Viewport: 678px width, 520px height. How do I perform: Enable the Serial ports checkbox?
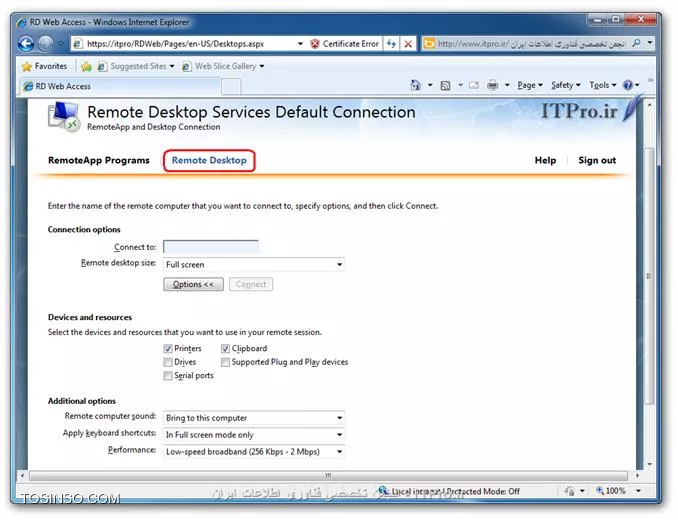(168, 376)
